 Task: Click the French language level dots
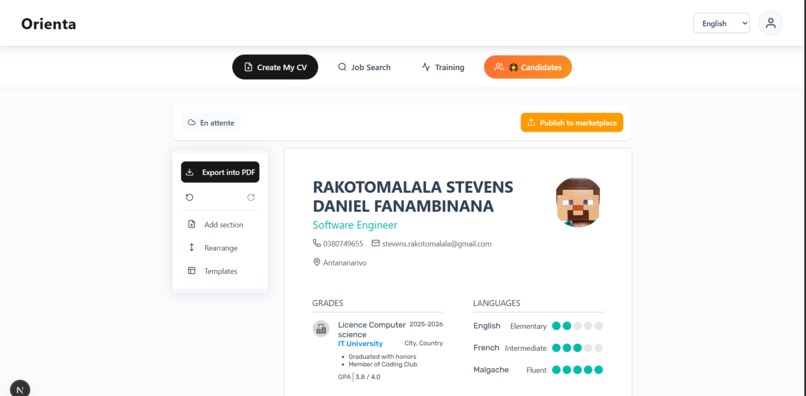point(577,348)
